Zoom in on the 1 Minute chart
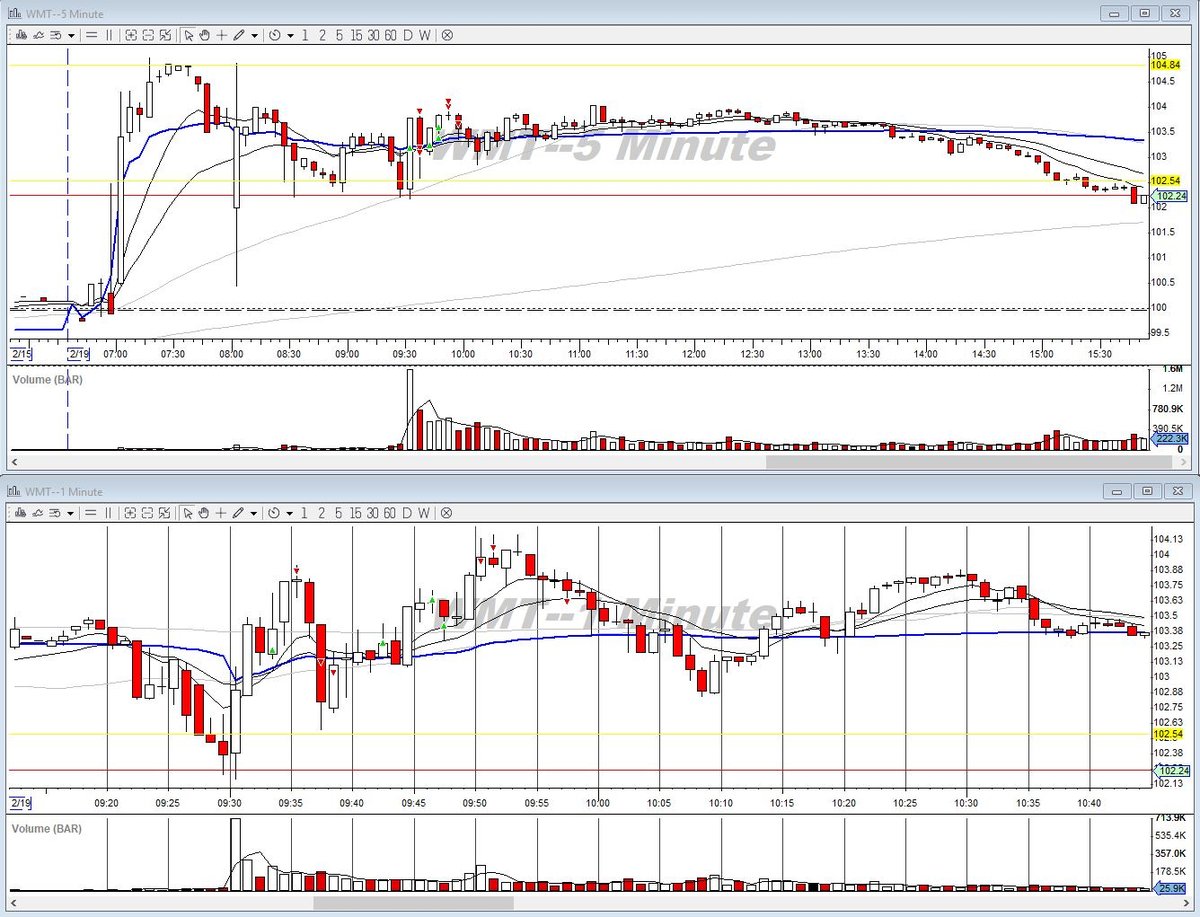 click(x=131, y=512)
